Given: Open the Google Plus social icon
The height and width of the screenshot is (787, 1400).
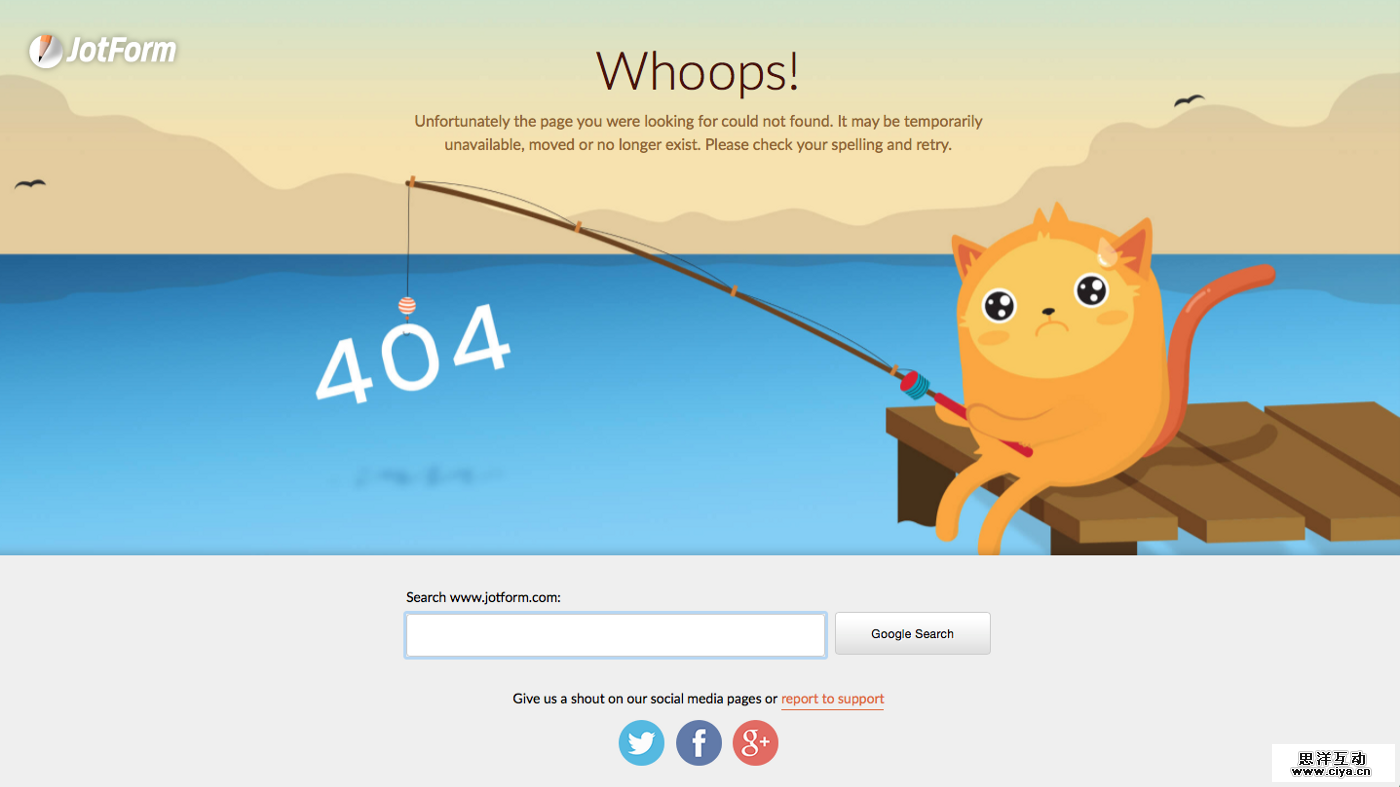Looking at the screenshot, I should click(755, 743).
